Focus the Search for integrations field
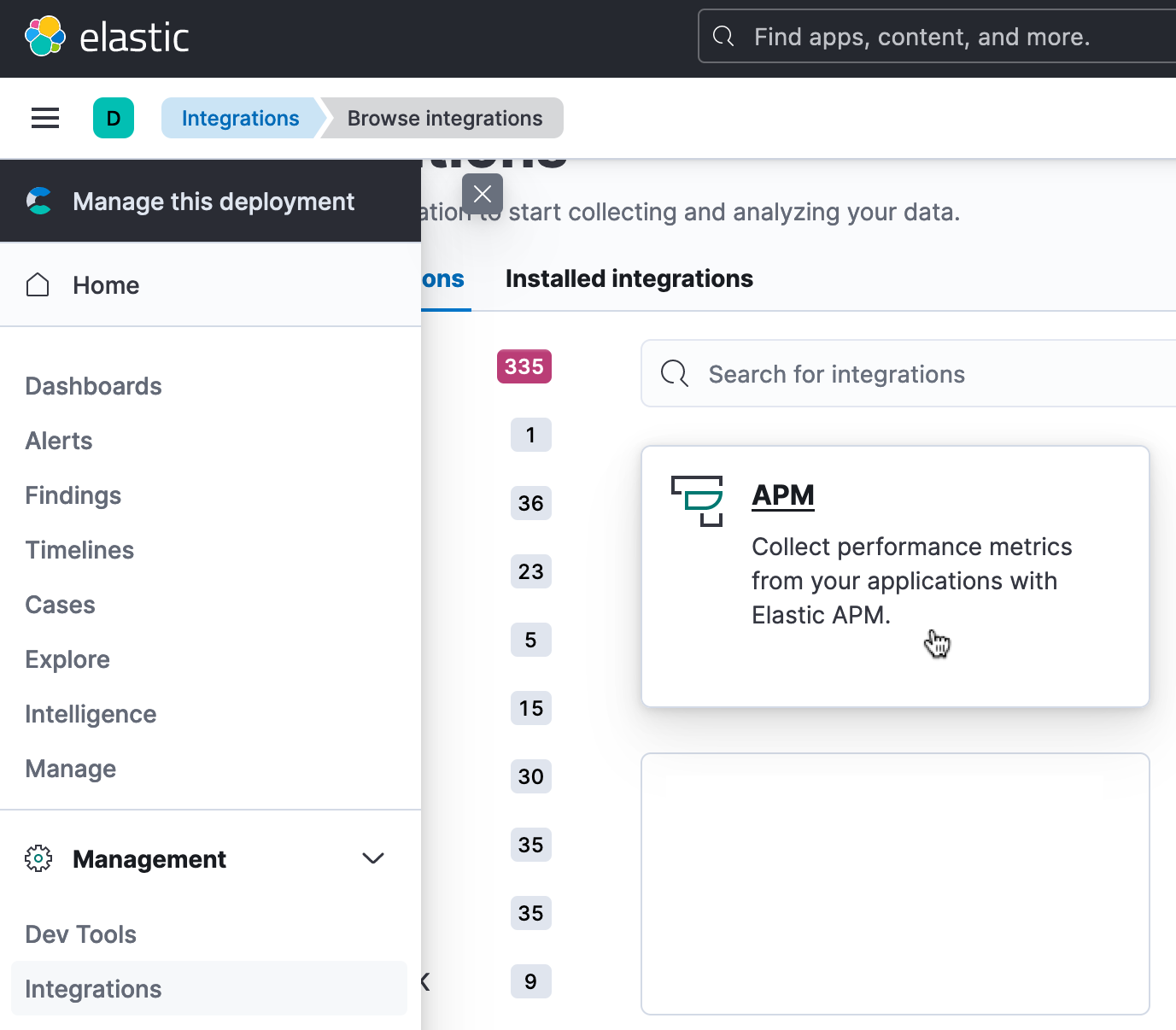 922,374
